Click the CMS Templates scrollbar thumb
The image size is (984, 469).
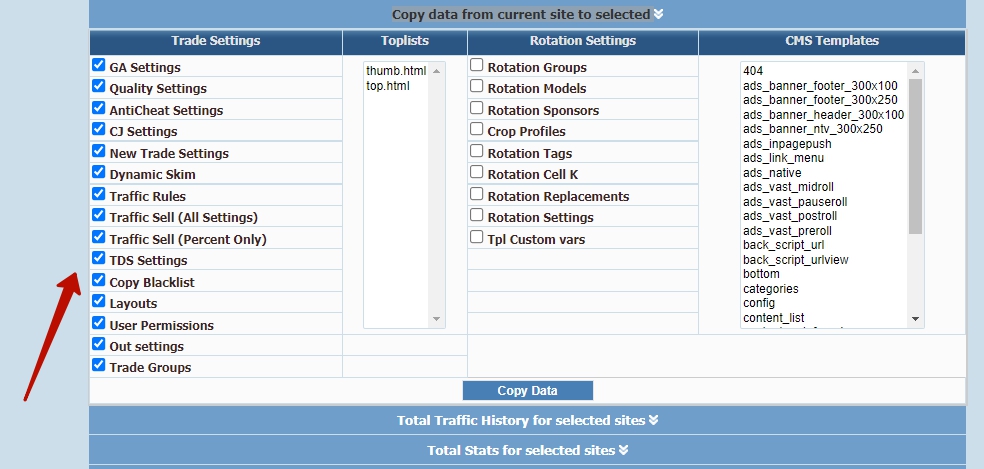[x=915, y=156]
